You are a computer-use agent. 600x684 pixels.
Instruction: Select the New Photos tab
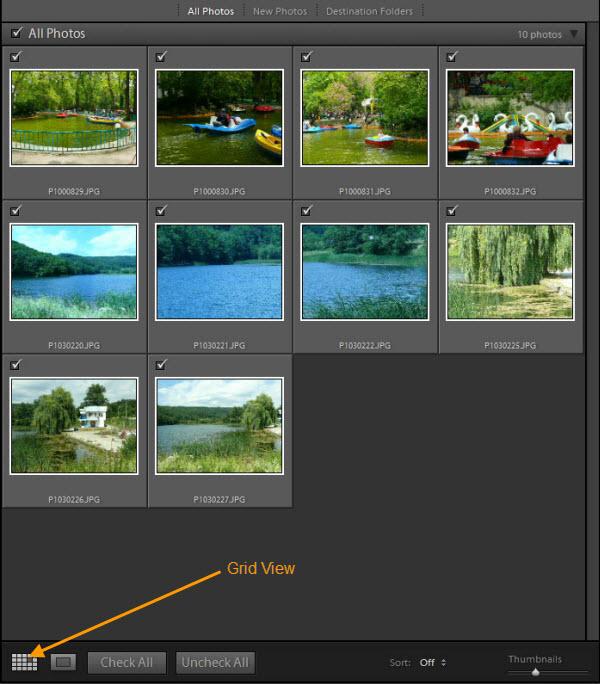click(x=280, y=11)
